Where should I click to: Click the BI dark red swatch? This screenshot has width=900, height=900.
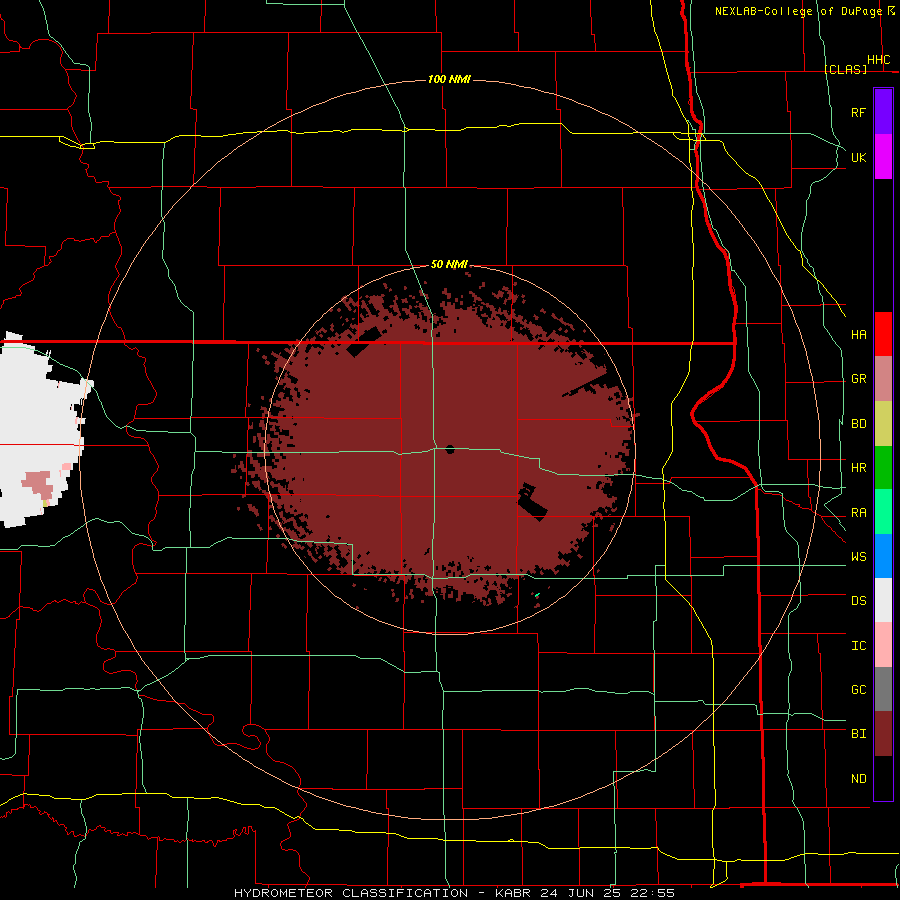click(883, 734)
